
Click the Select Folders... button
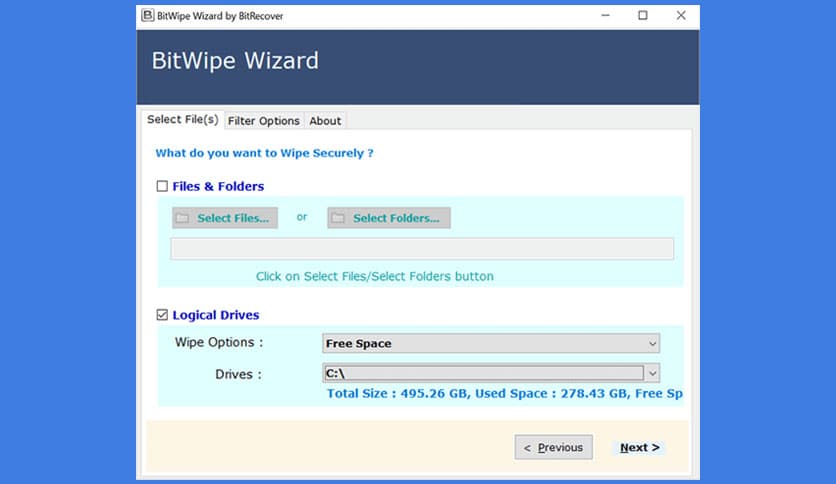point(389,218)
